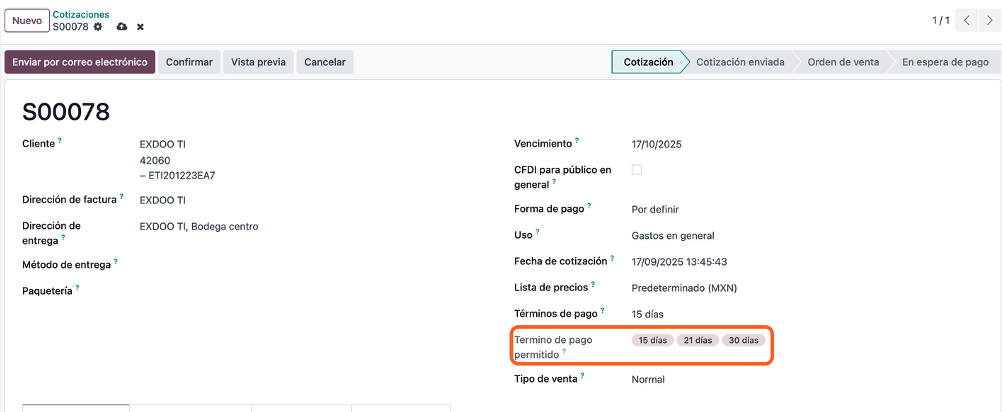Show help tooltip for Lista de precios
The height and width of the screenshot is (412, 1002).
pos(593,284)
